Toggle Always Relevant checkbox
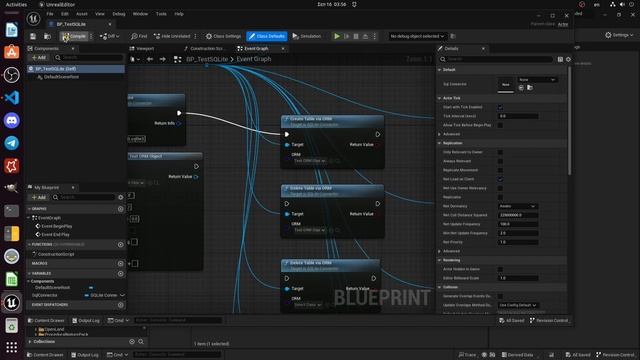 tap(500, 161)
